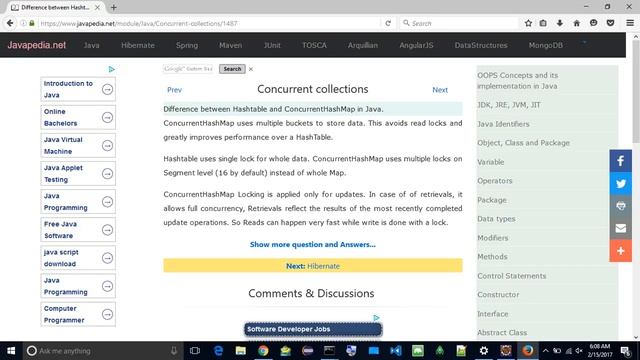Switch to Firefox on the taskbar
Image resolution: width=640 pixels, height=360 pixels.
528,351
